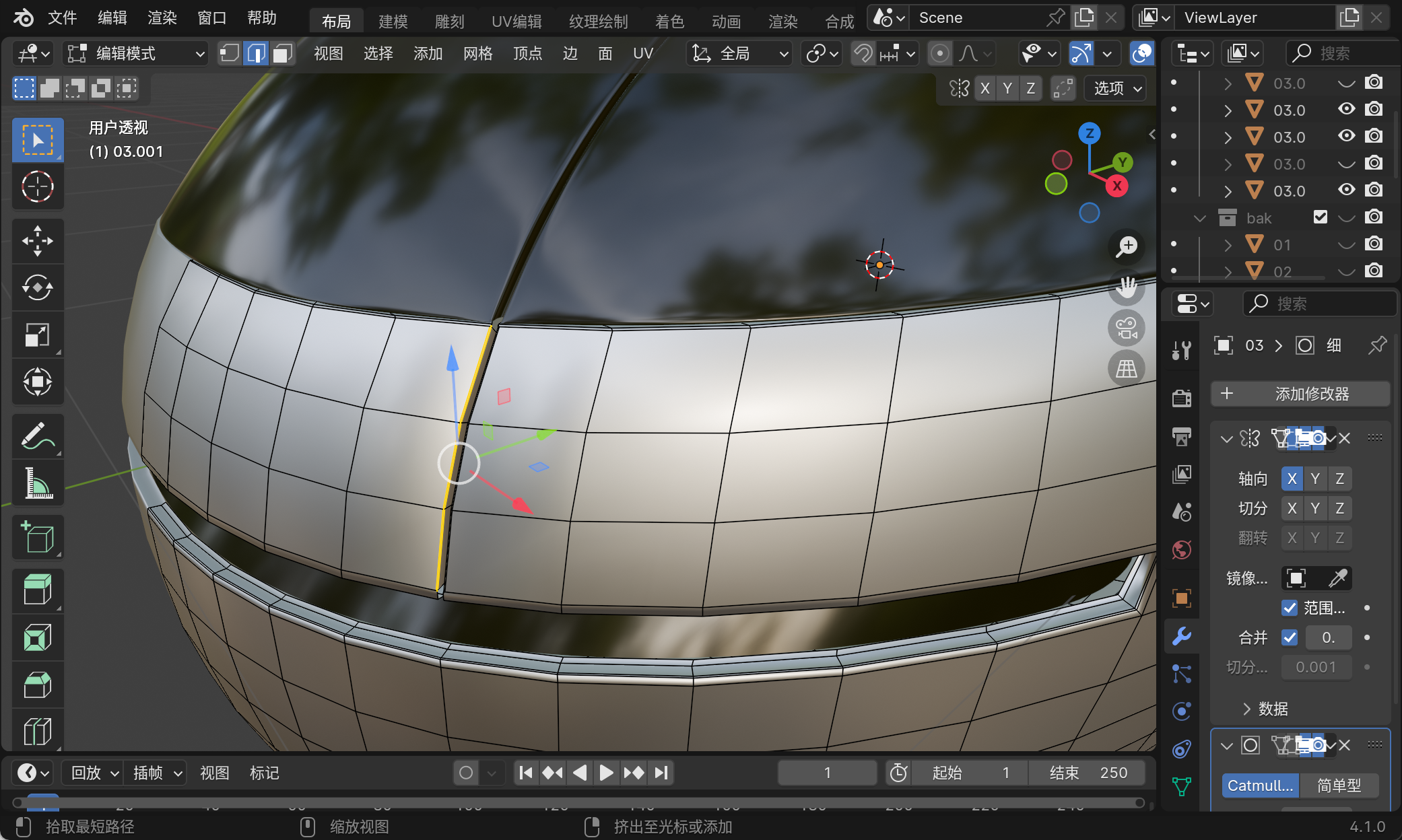This screenshot has width=1402, height=840.
Task: Select the Extrude Region tool
Action: coord(38,590)
